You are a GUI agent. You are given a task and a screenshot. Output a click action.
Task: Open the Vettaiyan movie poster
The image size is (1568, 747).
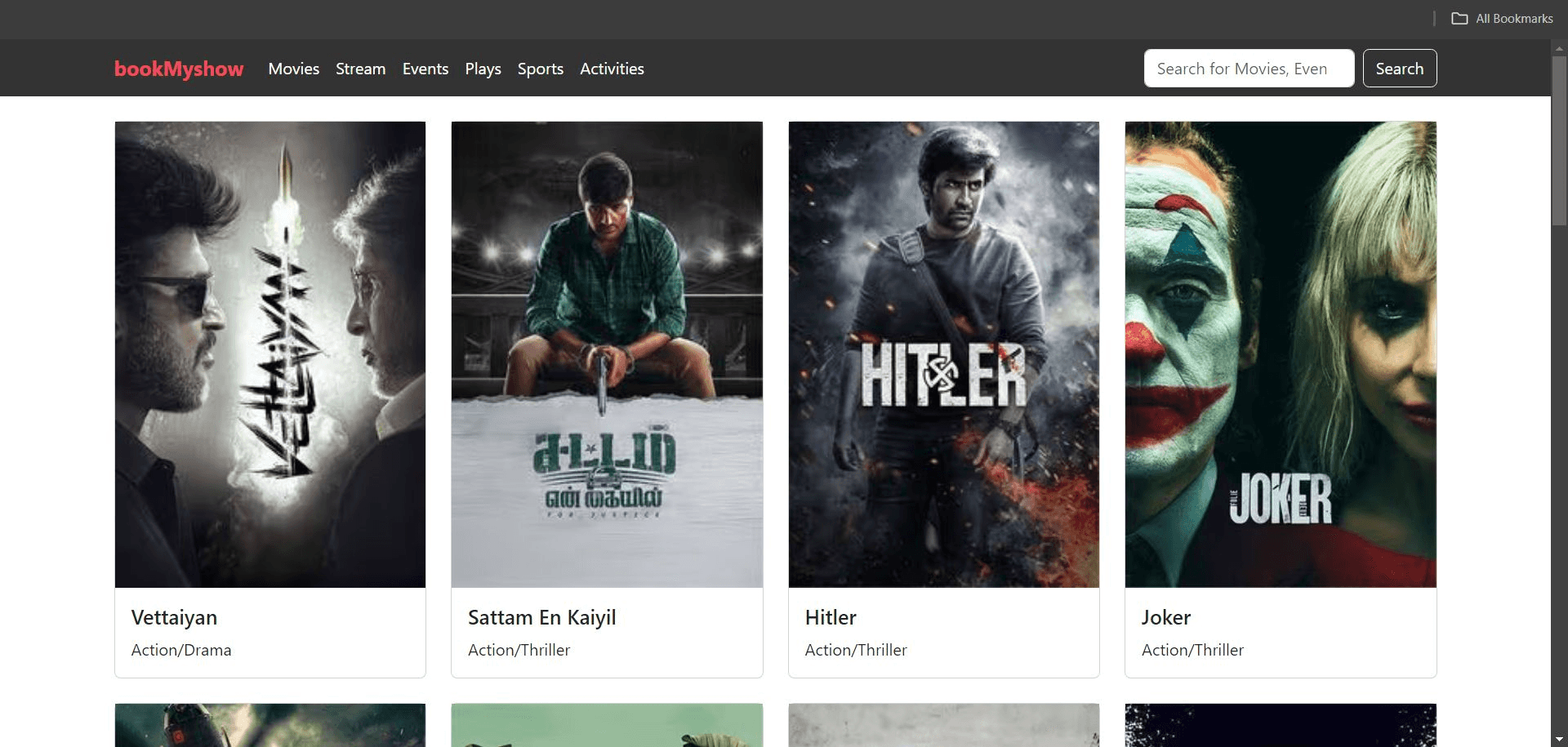(x=270, y=354)
